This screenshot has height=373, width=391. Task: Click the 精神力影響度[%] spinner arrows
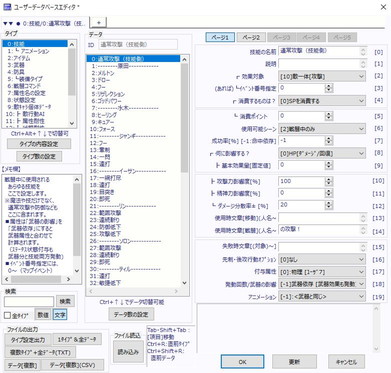coord(329,193)
